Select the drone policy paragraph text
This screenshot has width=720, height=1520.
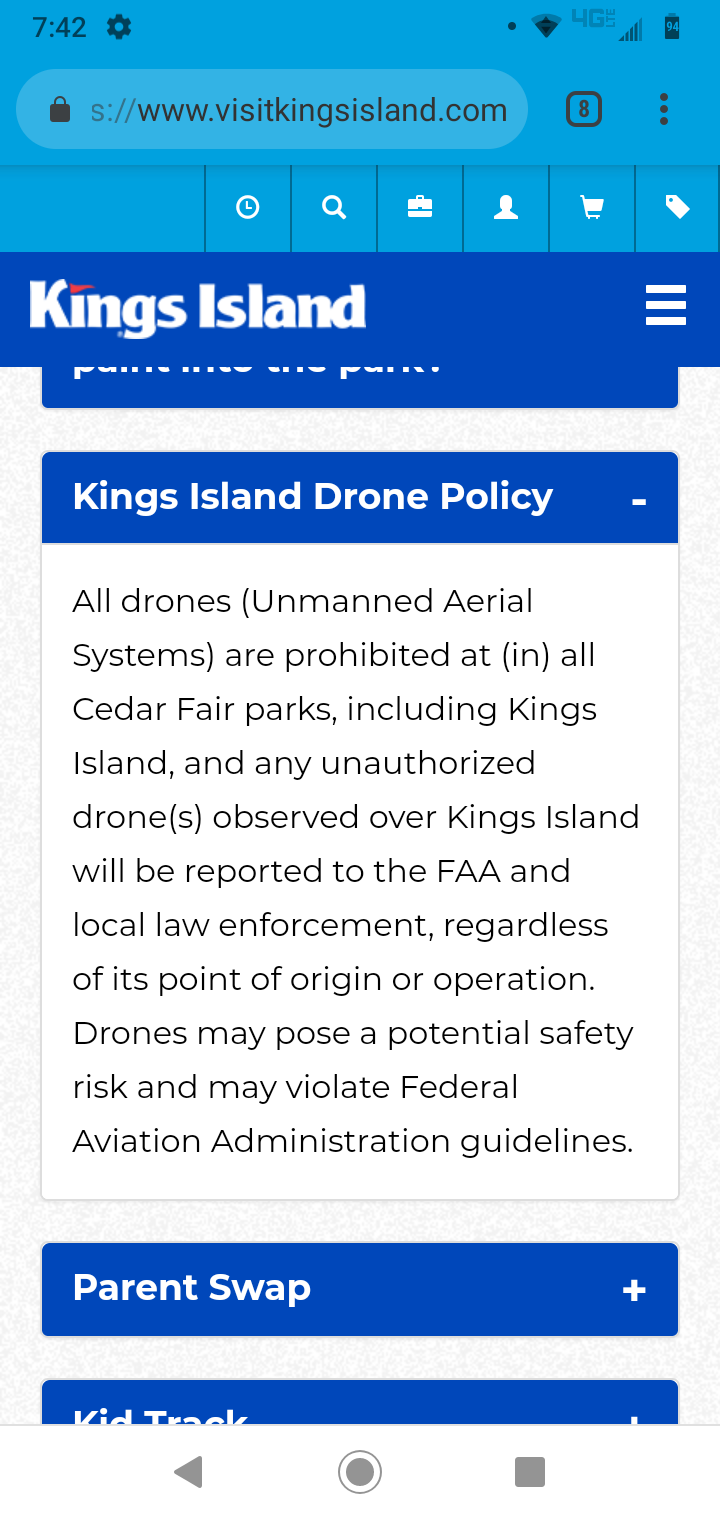pyautogui.click(x=356, y=871)
